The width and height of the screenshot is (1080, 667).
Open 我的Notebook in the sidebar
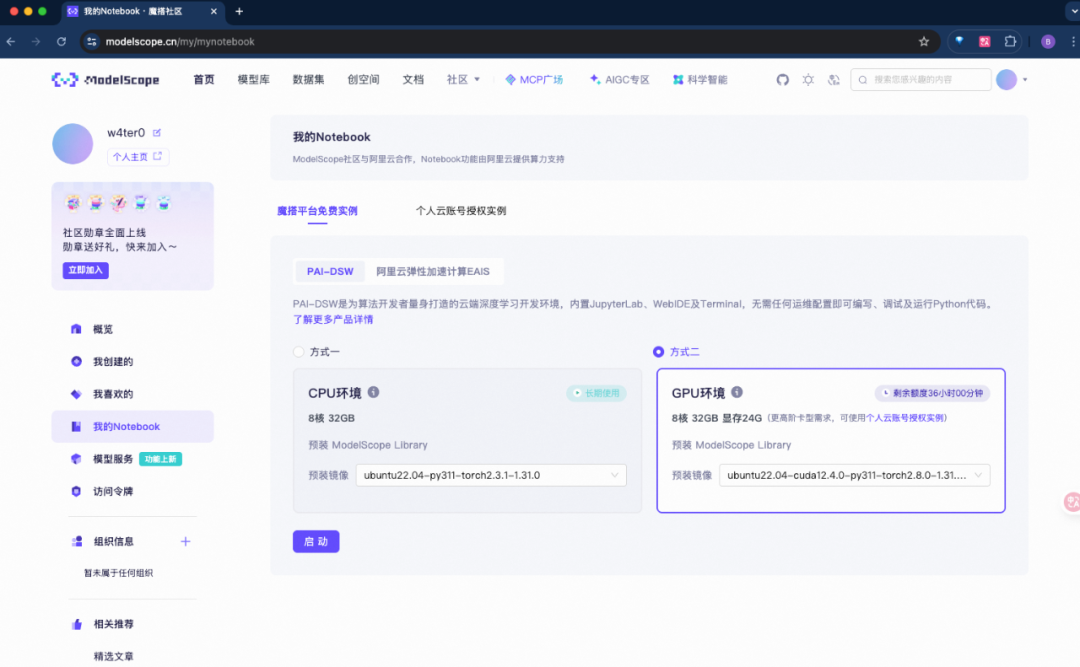pos(132,427)
